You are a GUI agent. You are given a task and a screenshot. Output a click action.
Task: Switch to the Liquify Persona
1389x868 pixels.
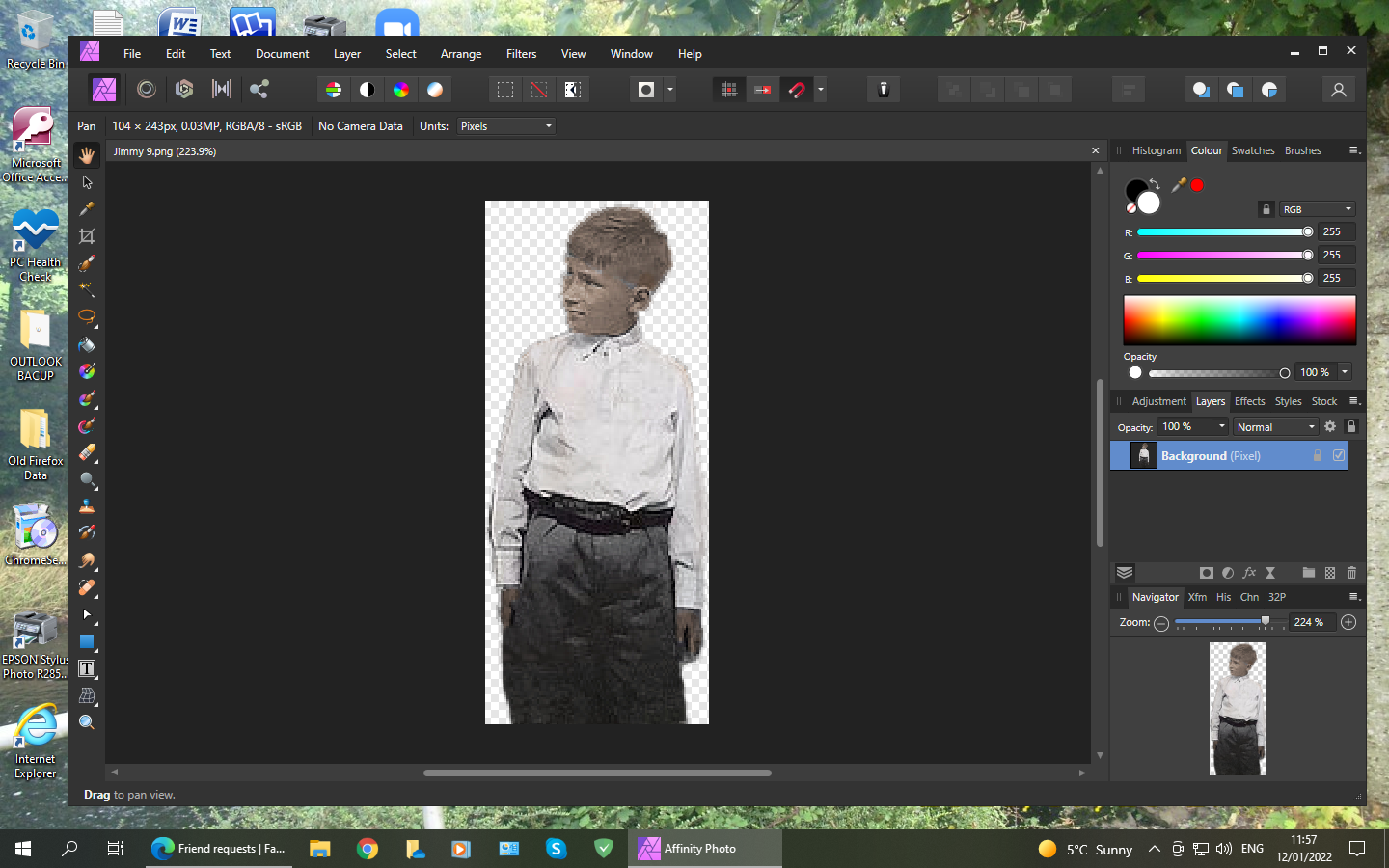(x=146, y=90)
